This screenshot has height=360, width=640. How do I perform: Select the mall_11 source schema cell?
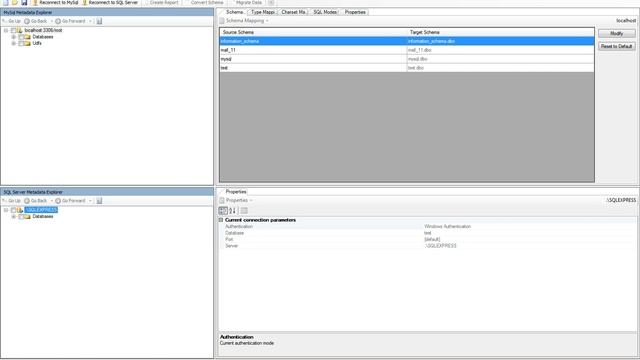coord(313,50)
